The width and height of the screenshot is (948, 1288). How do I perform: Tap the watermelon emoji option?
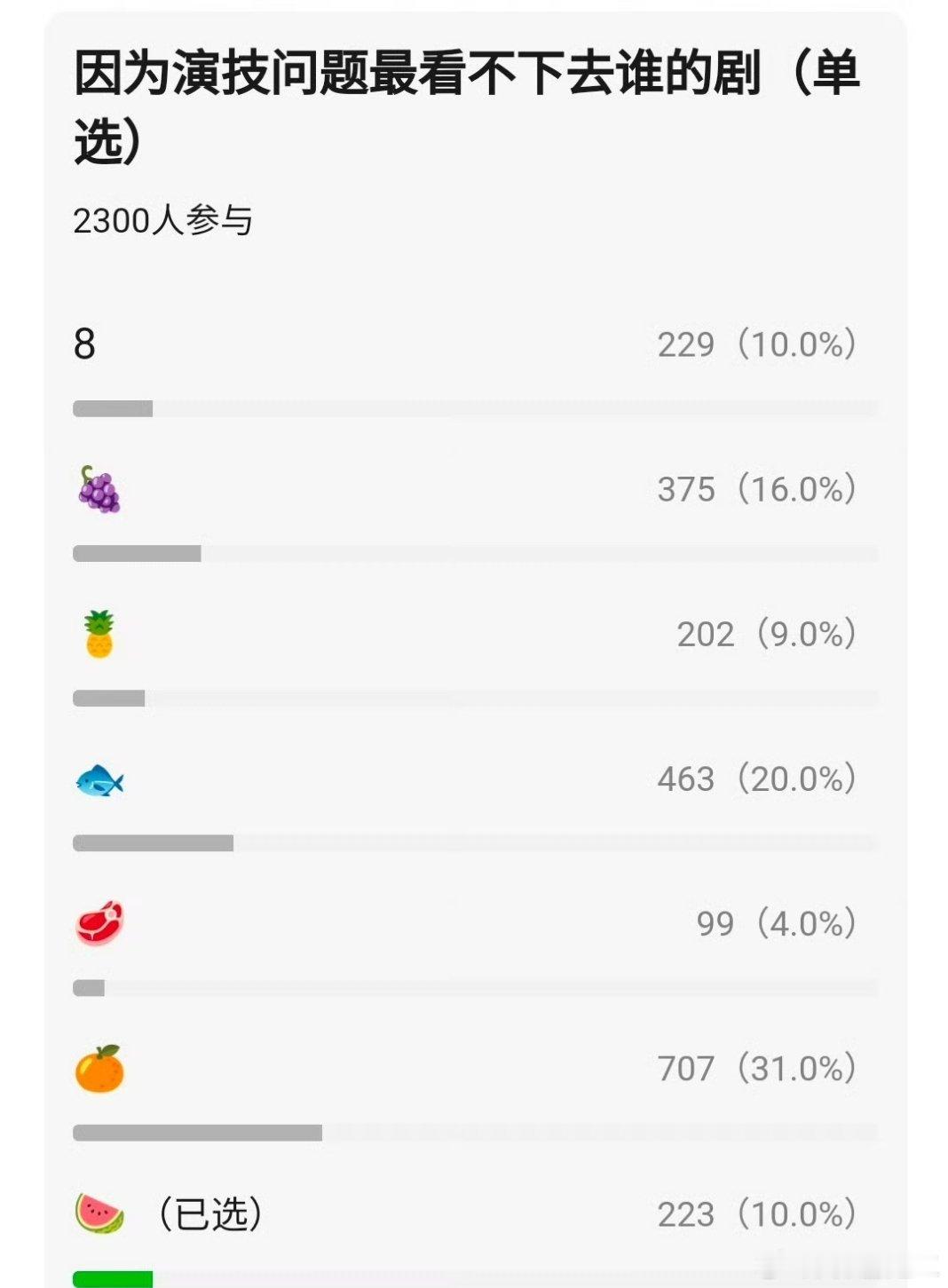point(99,1213)
